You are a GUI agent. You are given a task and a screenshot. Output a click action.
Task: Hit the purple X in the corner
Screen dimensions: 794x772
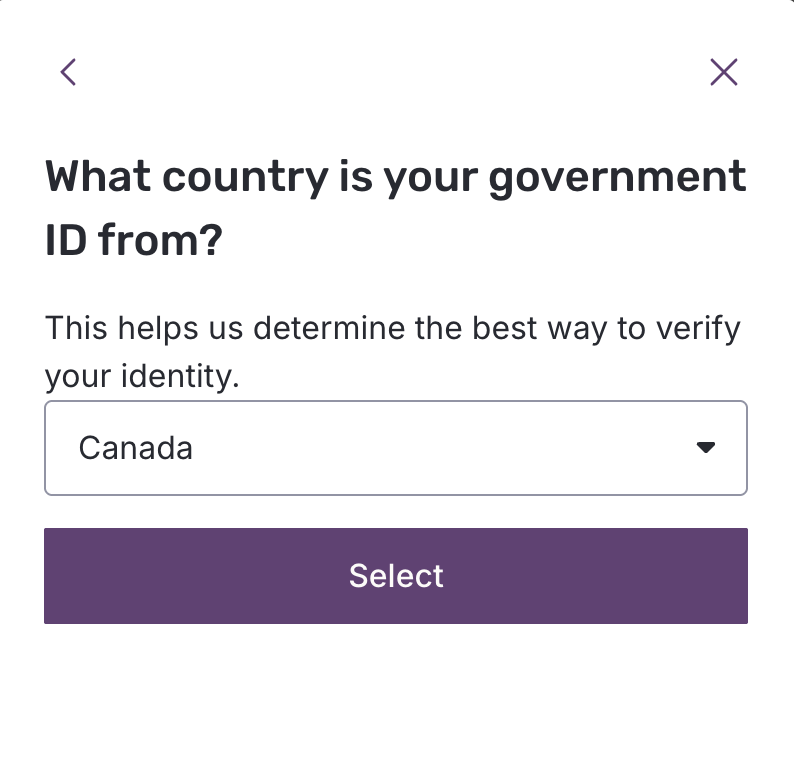[x=723, y=72]
